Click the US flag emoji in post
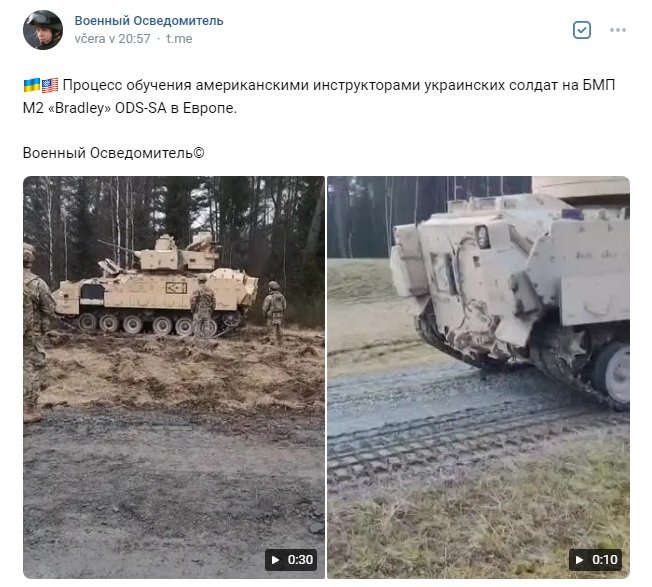Viewport: 652px width, 587px height. tap(50, 85)
